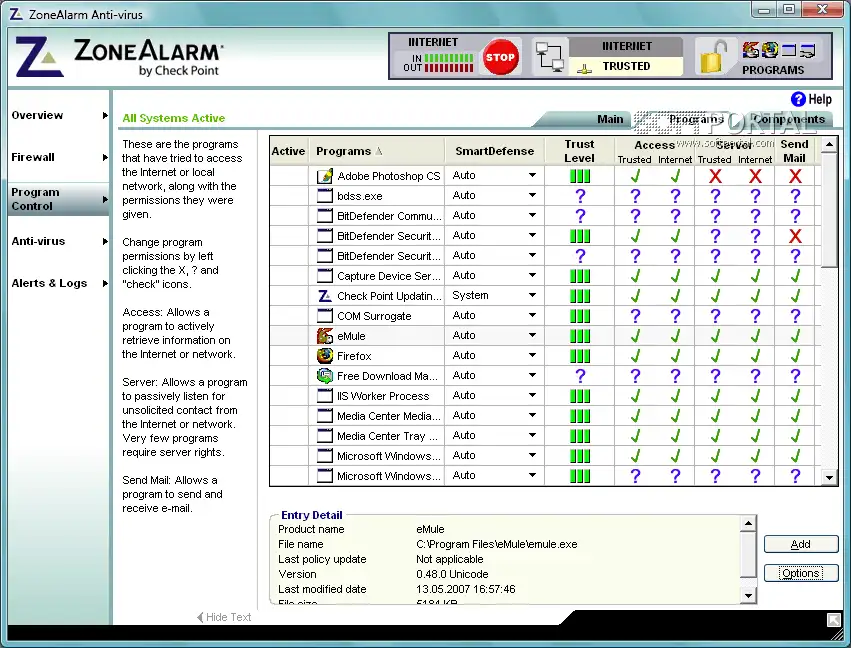
Task: Select the Media Center Tray program row
Action: pos(544,436)
